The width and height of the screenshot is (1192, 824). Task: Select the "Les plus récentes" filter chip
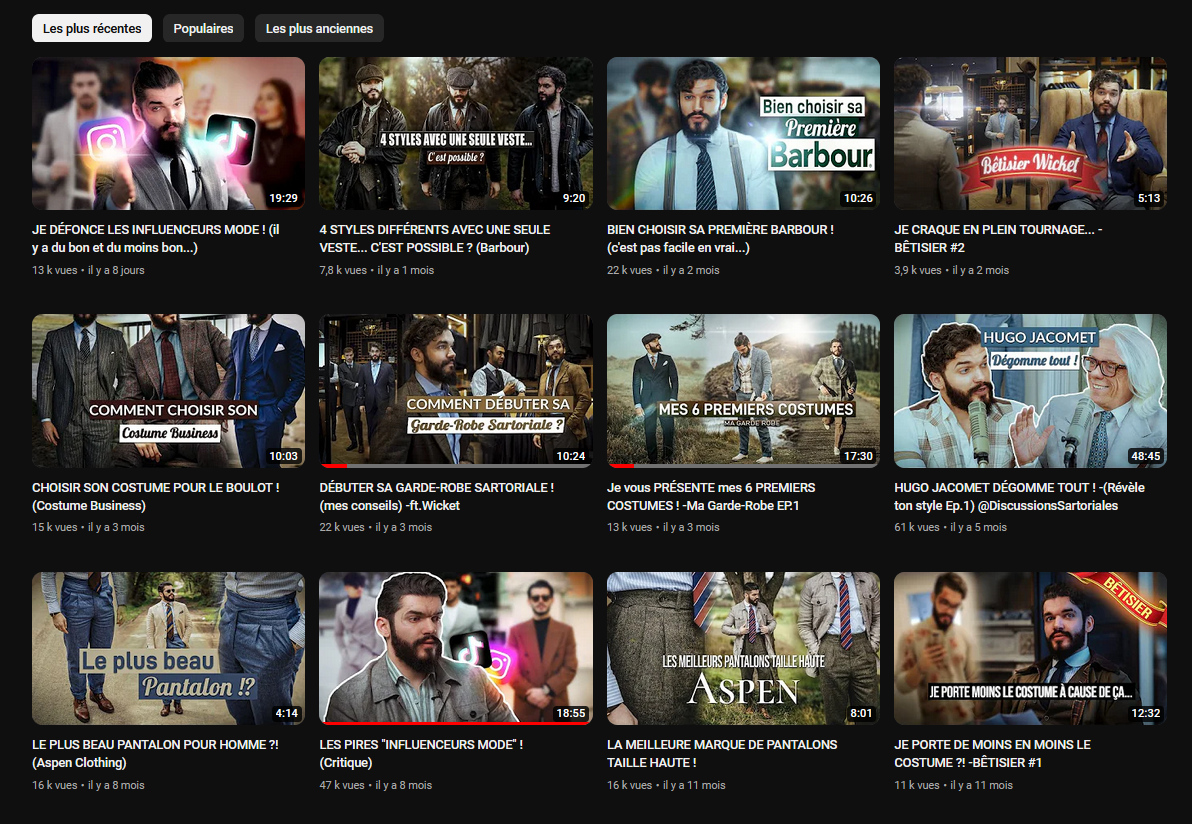click(91, 29)
